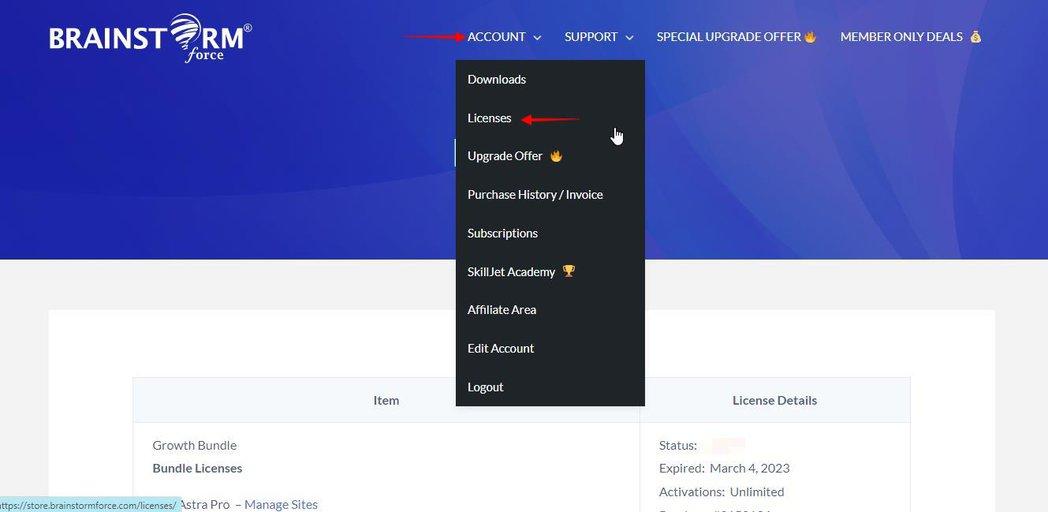Click the money bag icon beside Member Only Deals
Viewport: 1048px width, 512px height.
tap(976, 37)
